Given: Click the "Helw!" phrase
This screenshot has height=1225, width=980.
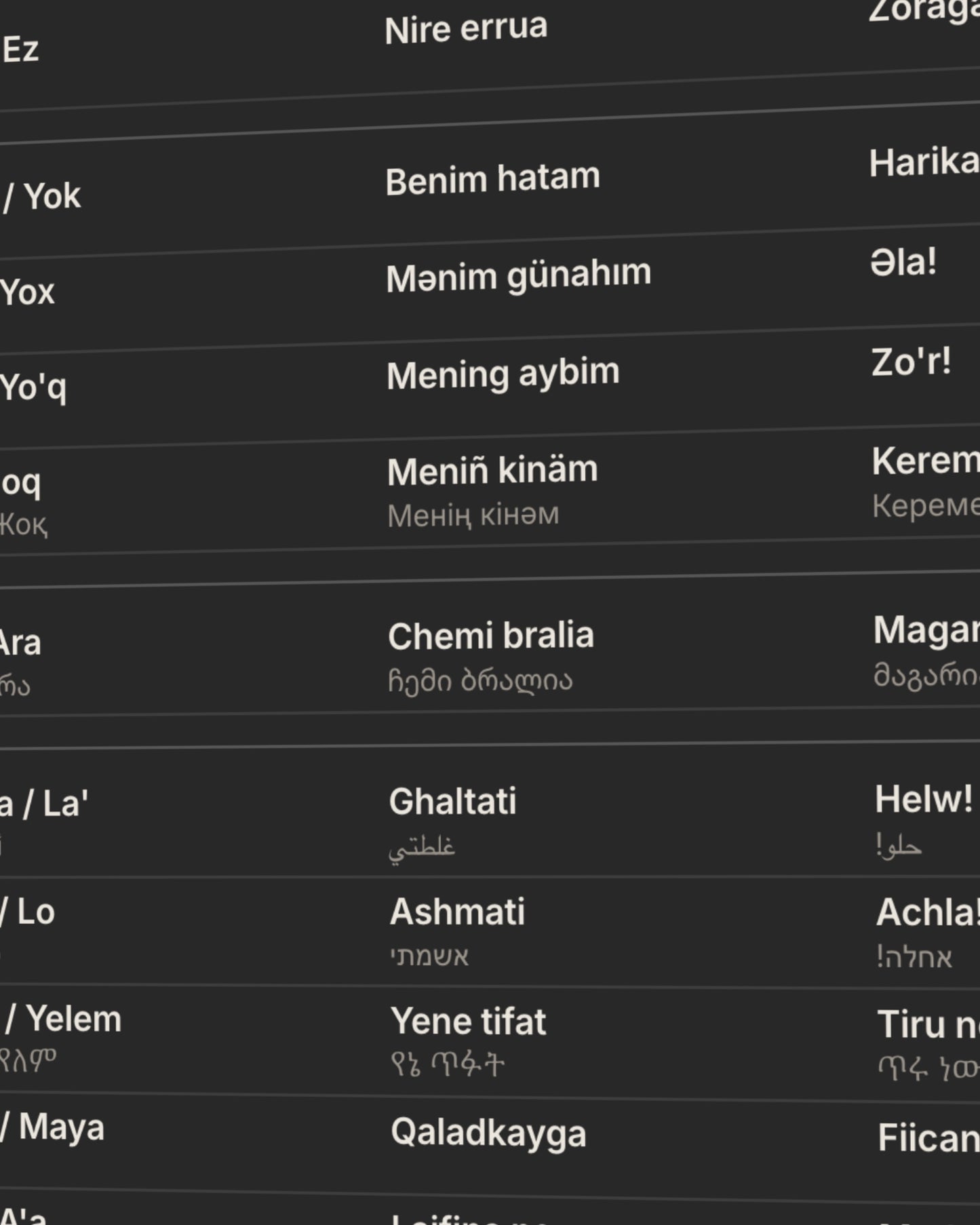Looking at the screenshot, I should point(924,799).
